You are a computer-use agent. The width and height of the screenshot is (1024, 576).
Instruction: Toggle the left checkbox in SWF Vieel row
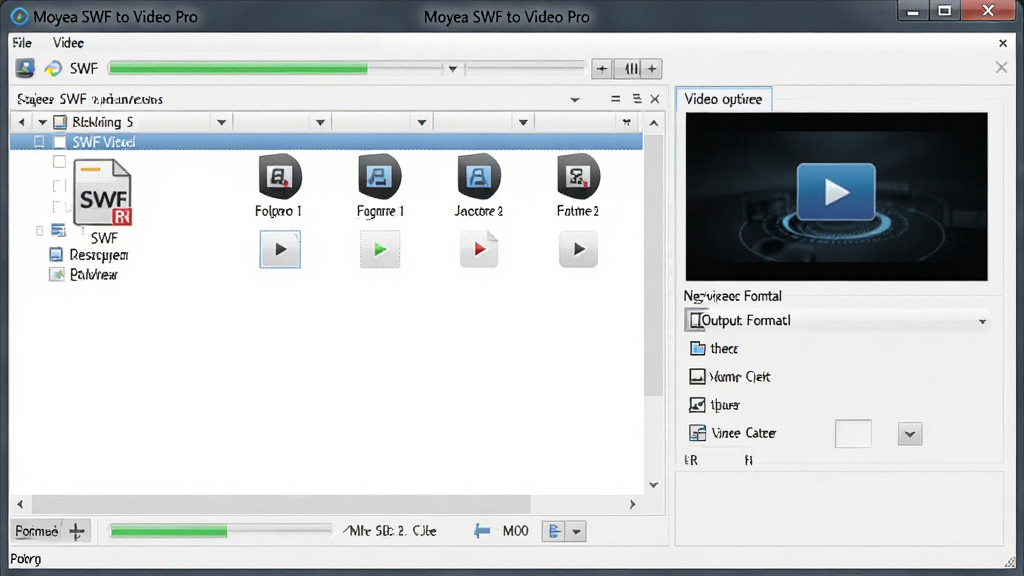coord(39,142)
